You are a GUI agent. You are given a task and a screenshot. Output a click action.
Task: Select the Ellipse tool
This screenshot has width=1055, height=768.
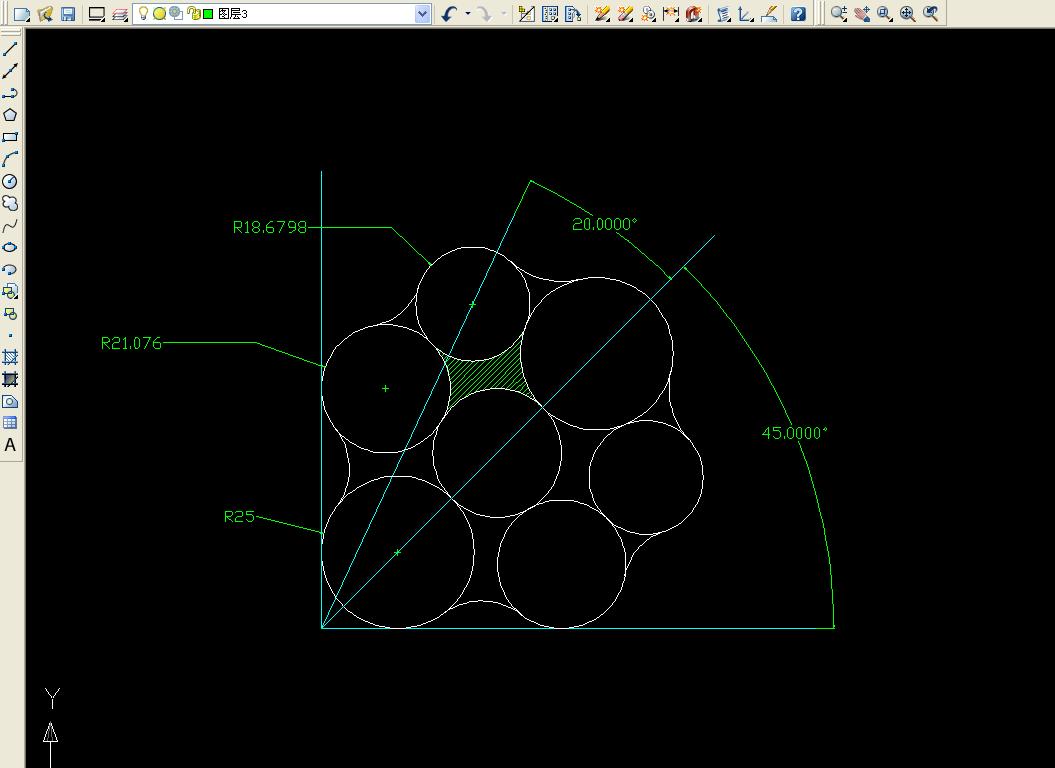tap(10, 248)
